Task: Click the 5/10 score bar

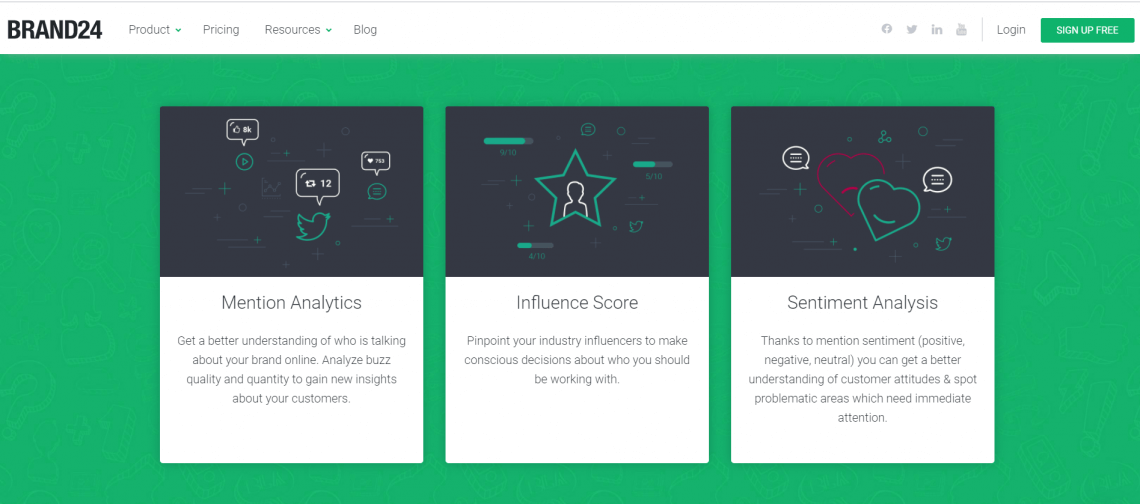Action: (x=652, y=164)
